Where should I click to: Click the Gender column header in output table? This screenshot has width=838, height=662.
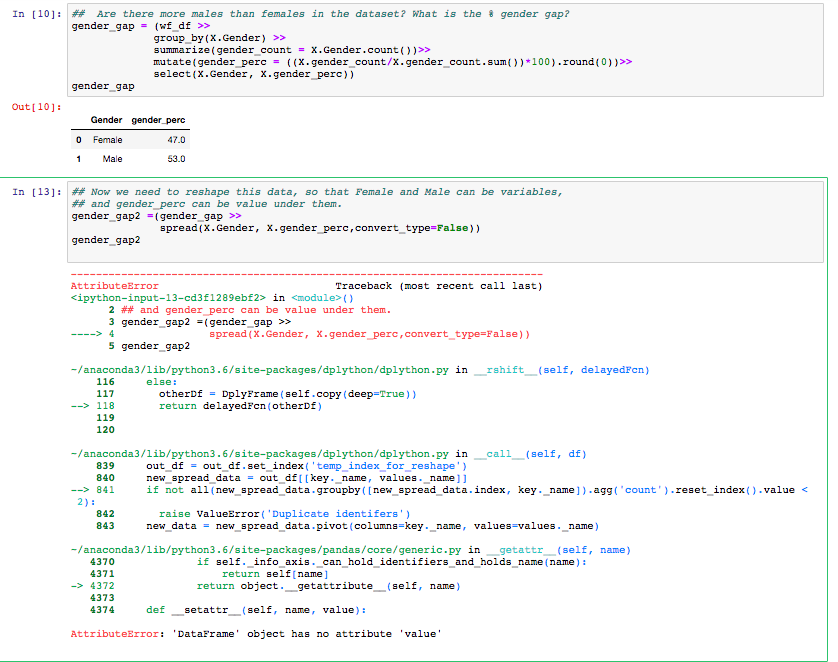click(106, 120)
